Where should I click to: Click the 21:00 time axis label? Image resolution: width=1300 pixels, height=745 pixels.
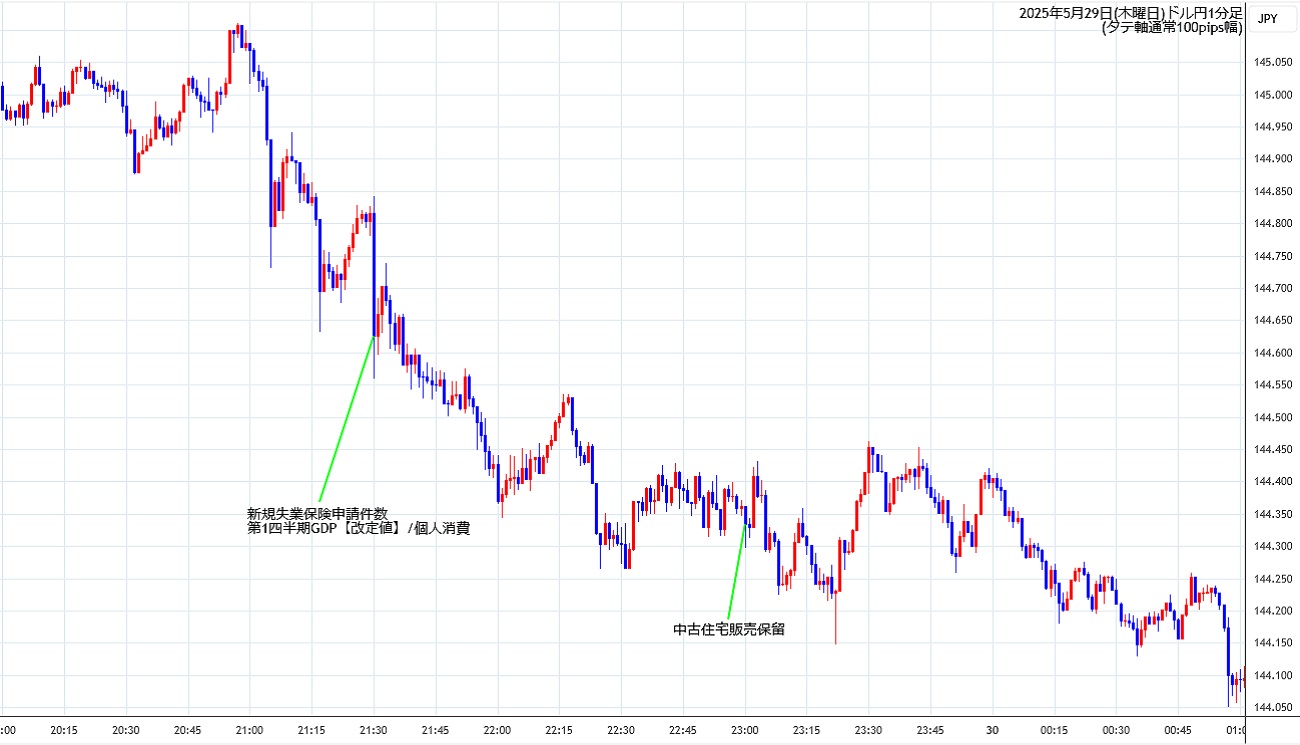(x=249, y=730)
